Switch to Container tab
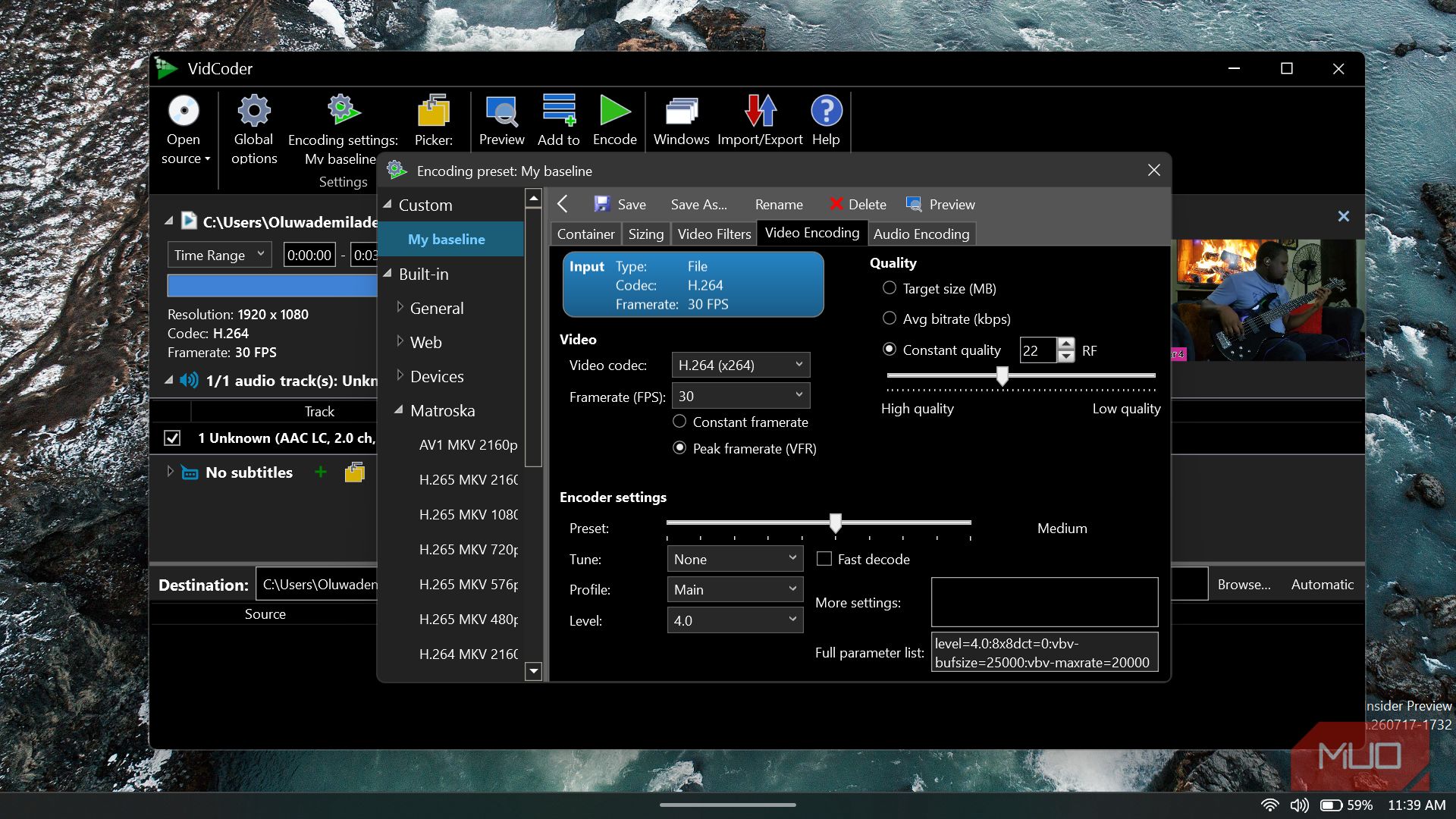This screenshot has width=1456, height=819. tap(585, 234)
